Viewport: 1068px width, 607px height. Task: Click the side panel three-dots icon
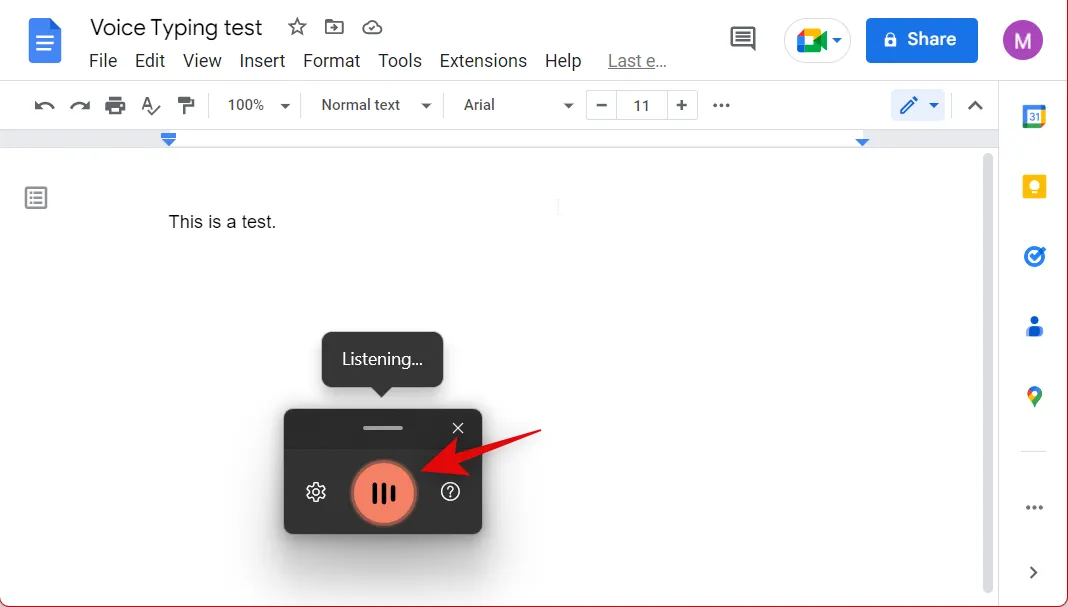[1034, 508]
